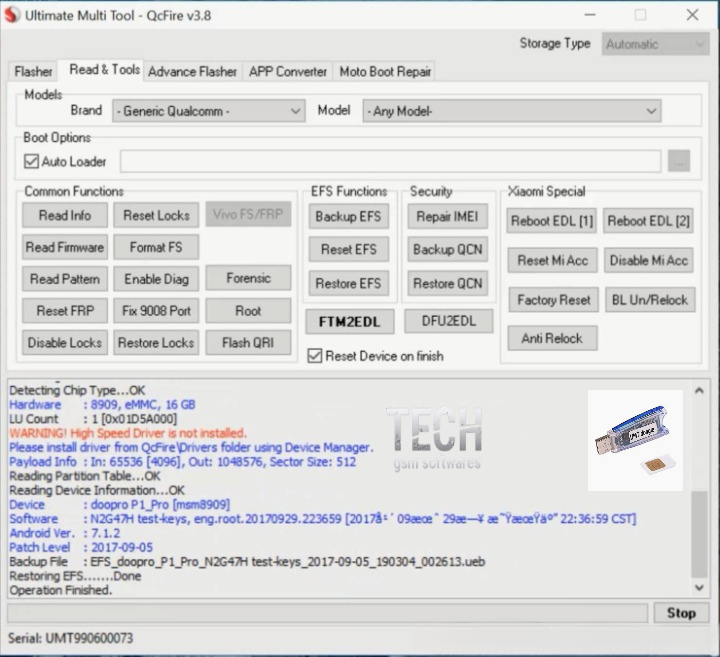This screenshot has width=720, height=657.
Task: Open the Advance Flasher tab
Action: click(x=192, y=72)
